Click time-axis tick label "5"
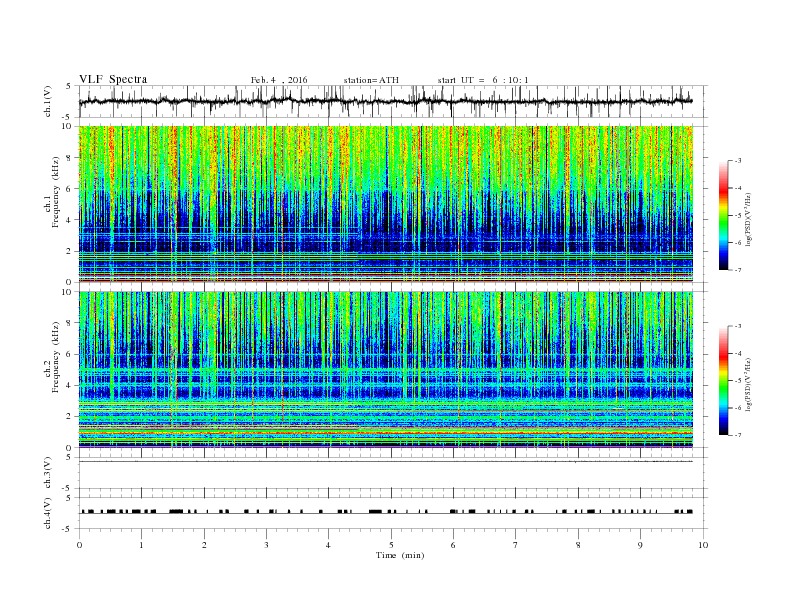The image size is (792, 612). point(391,545)
